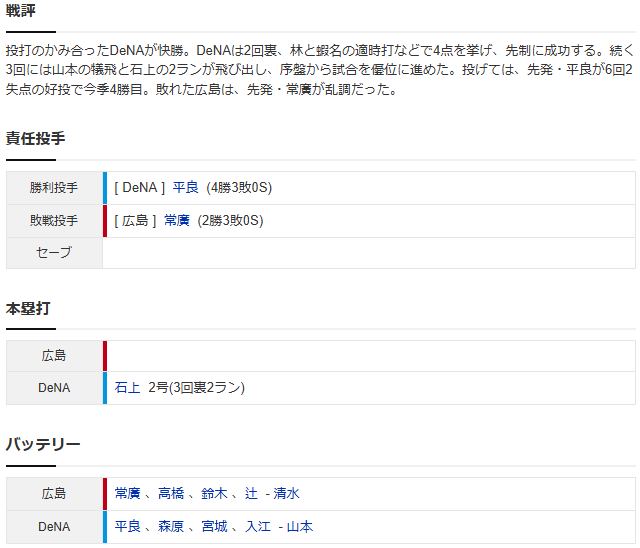Open winning pitcher 平良 player link

point(185,188)
